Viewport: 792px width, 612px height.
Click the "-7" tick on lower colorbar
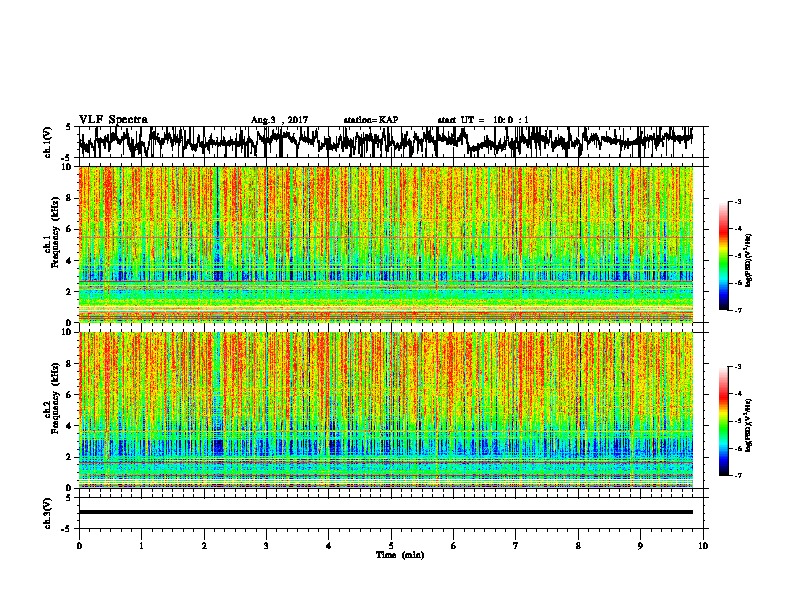[x=737, y=475]
